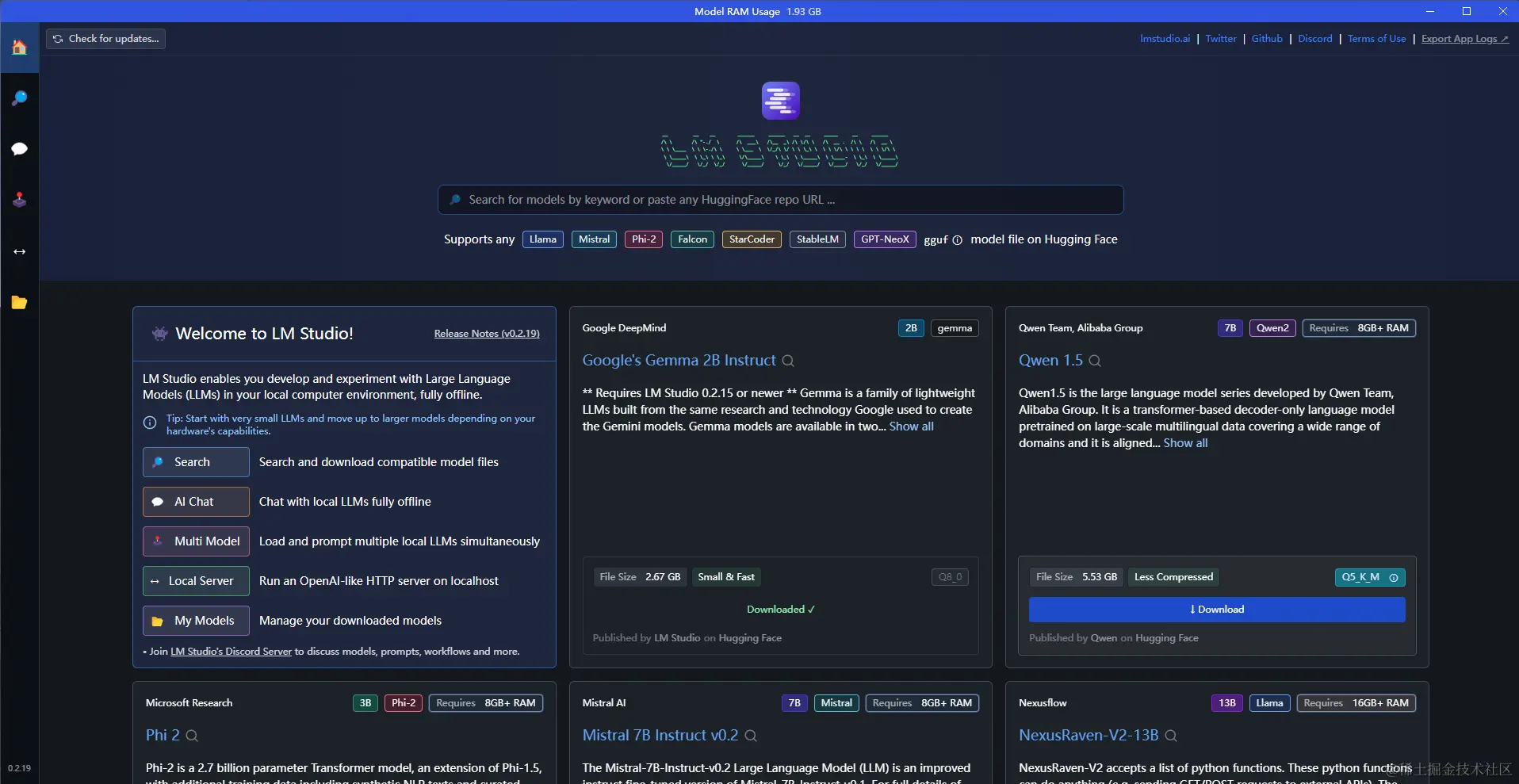
Task: Open the Github link
Action: click(x=1267, y=39)
